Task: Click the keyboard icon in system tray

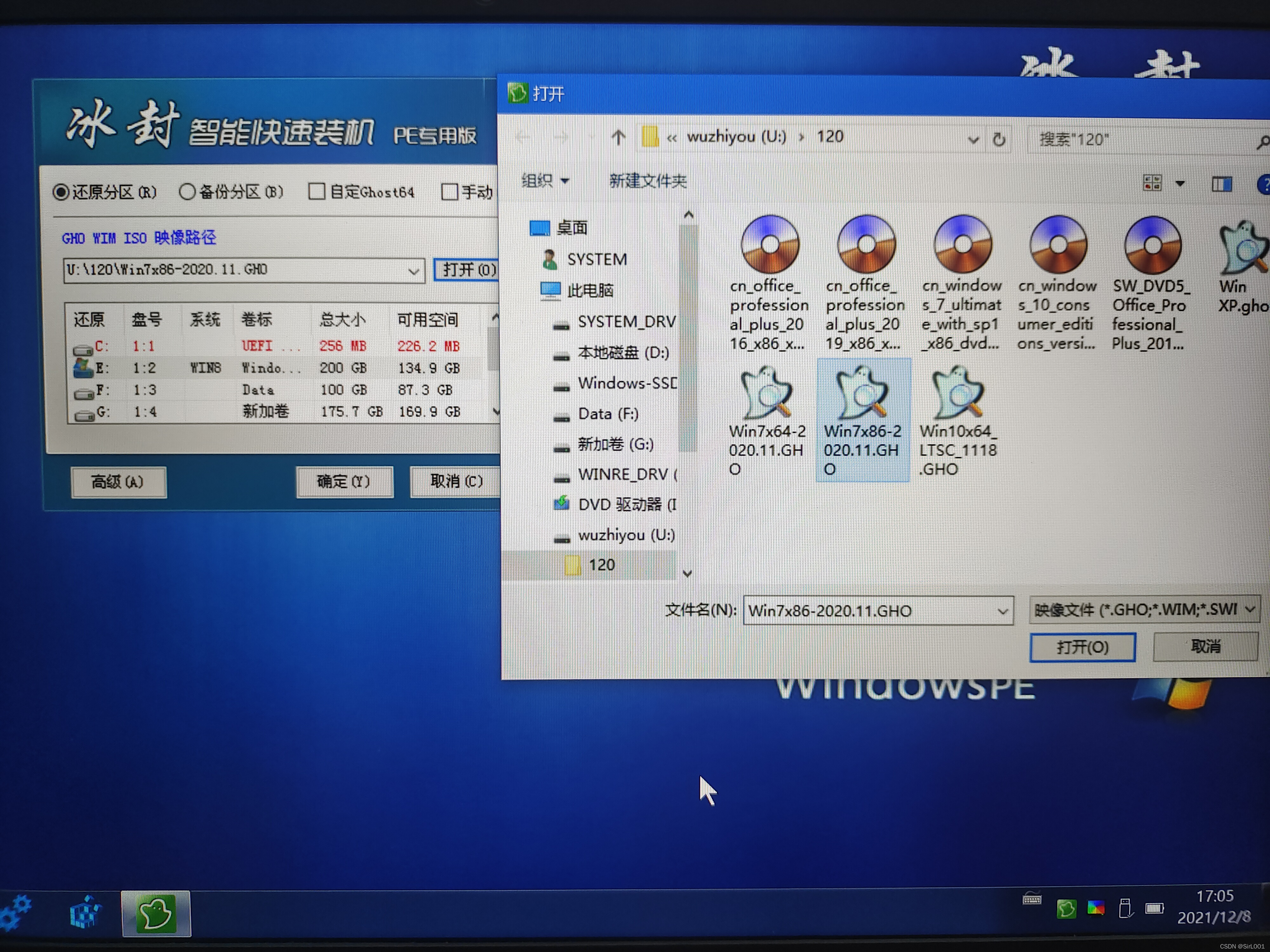Action: point(1032,899)
